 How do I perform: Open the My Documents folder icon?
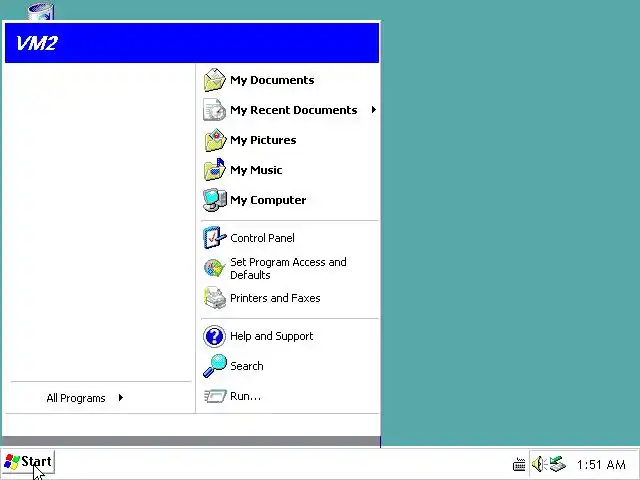click(214, 80)
